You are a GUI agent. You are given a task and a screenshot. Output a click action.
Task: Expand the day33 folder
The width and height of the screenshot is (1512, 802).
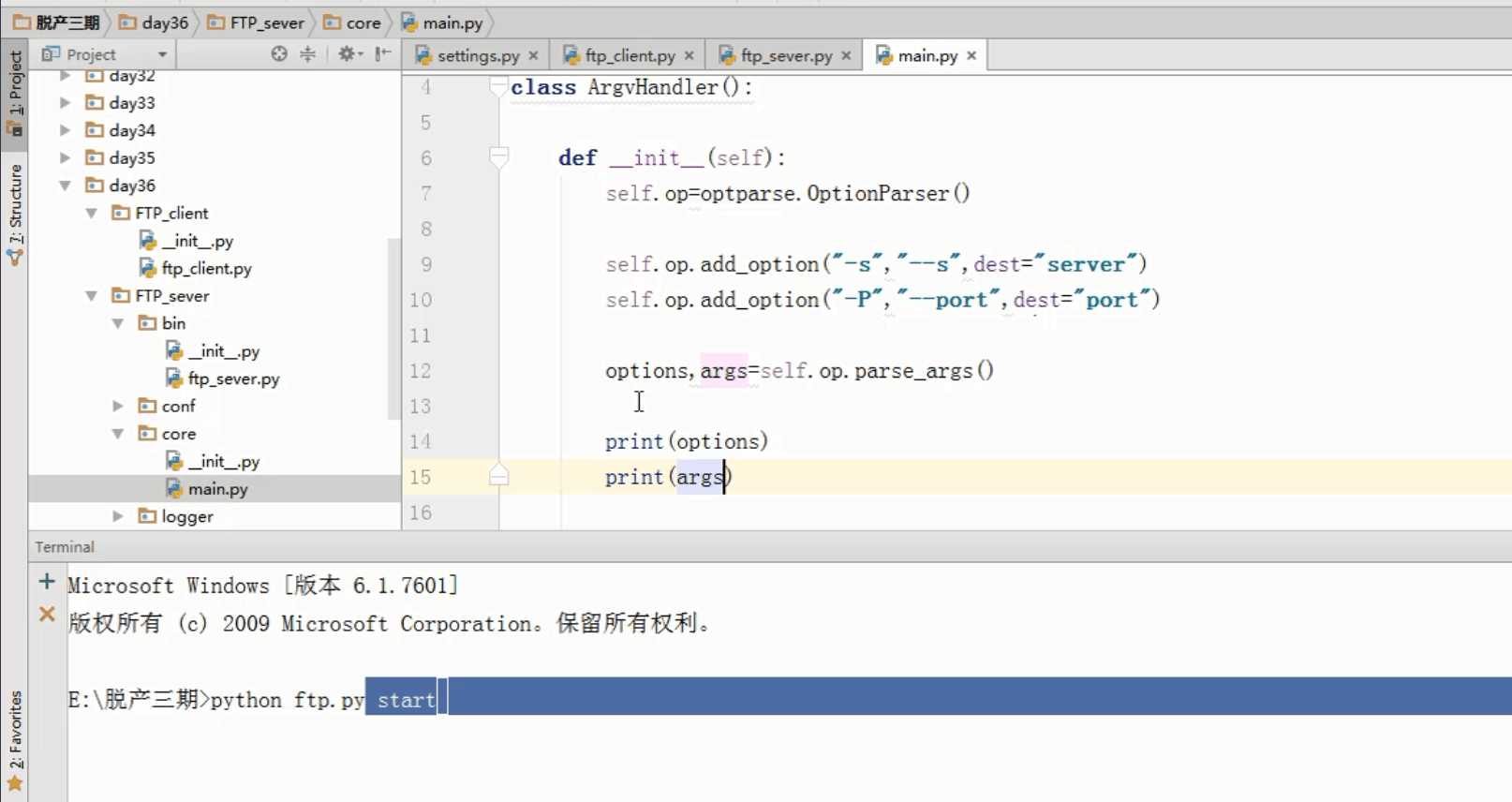click(65, 102)
